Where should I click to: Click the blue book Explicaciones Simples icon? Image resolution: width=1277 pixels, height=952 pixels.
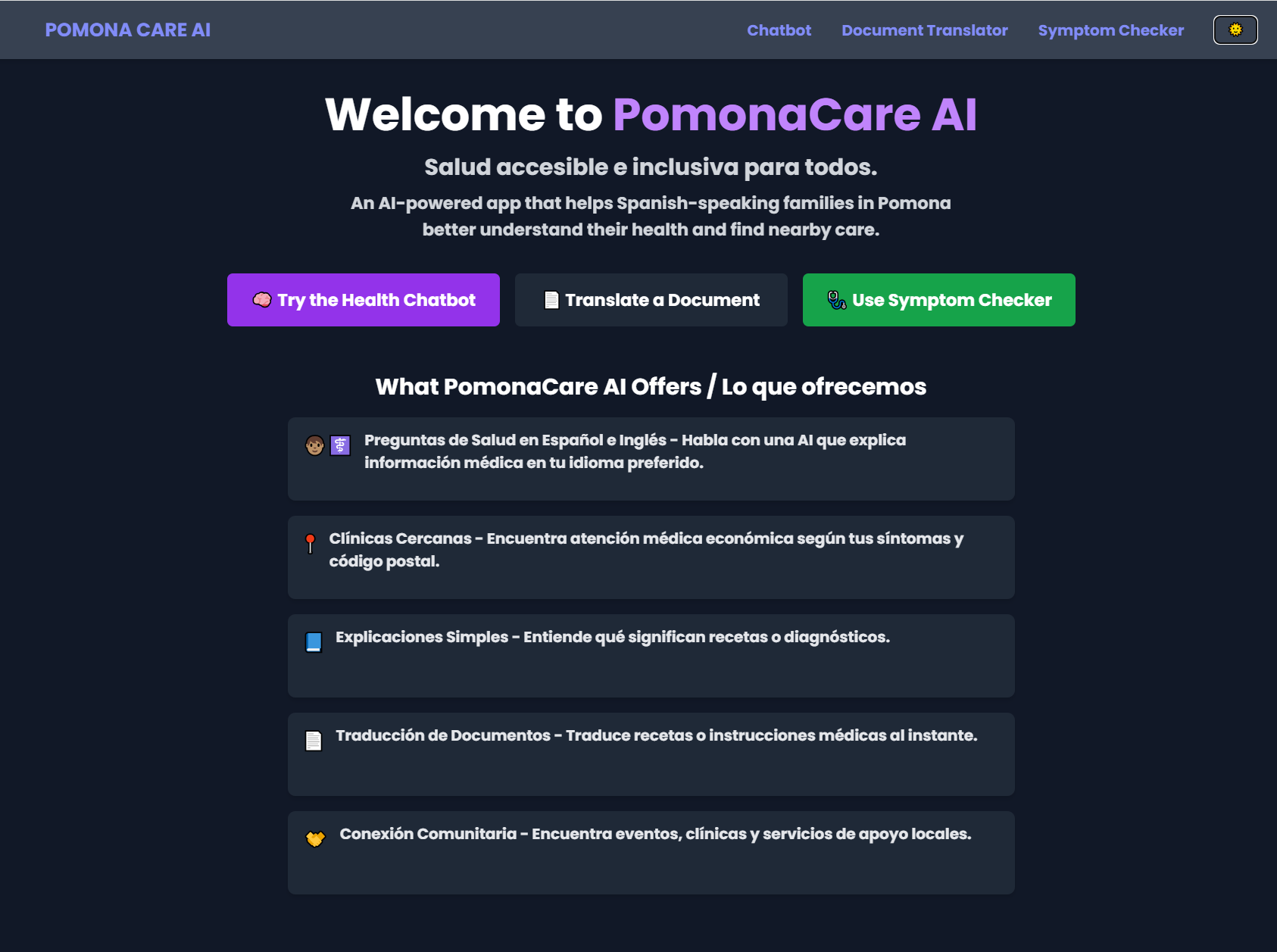[314, 641]
